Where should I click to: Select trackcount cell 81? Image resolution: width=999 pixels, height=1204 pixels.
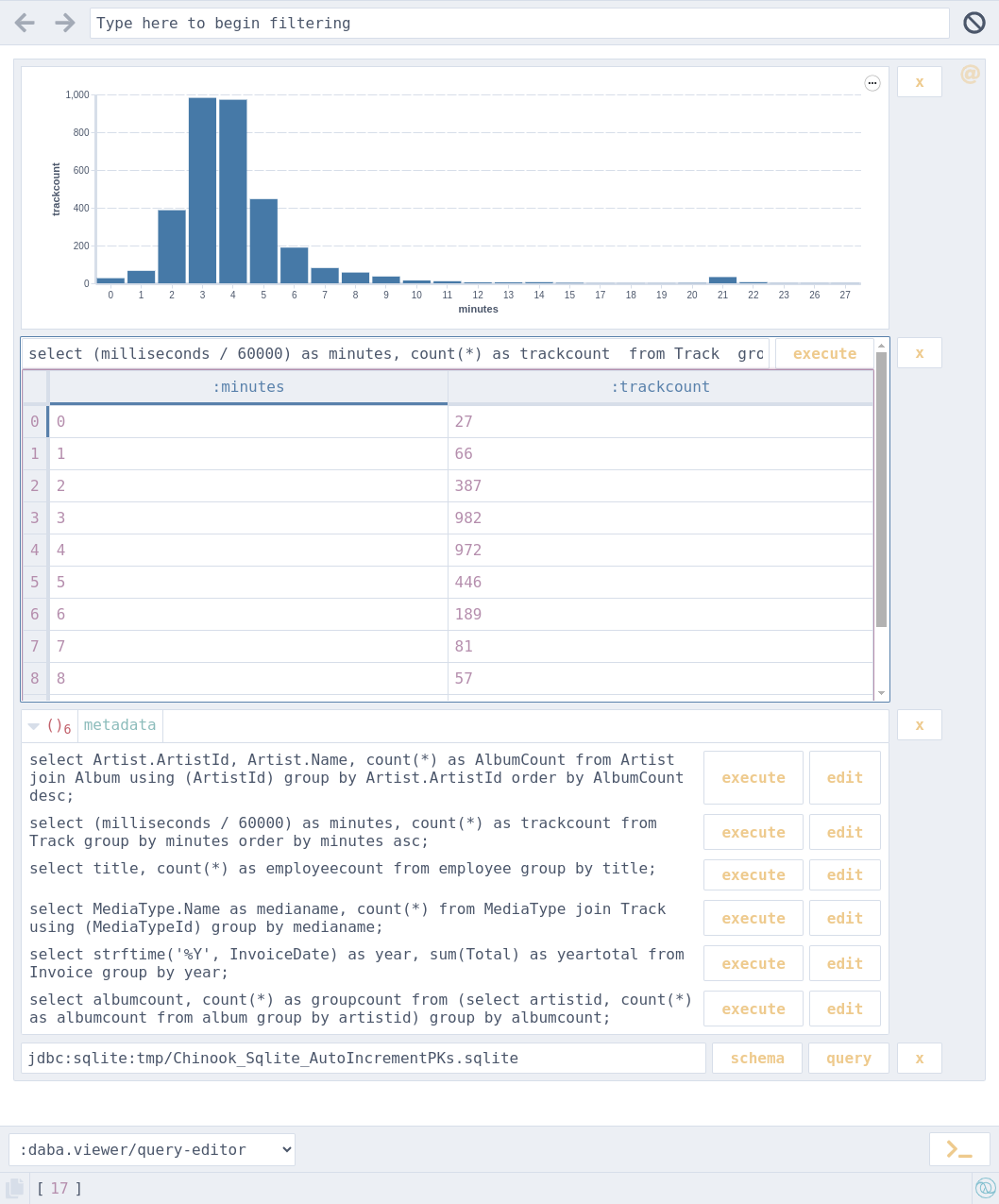pyautogui.click(x=660, y=646)
